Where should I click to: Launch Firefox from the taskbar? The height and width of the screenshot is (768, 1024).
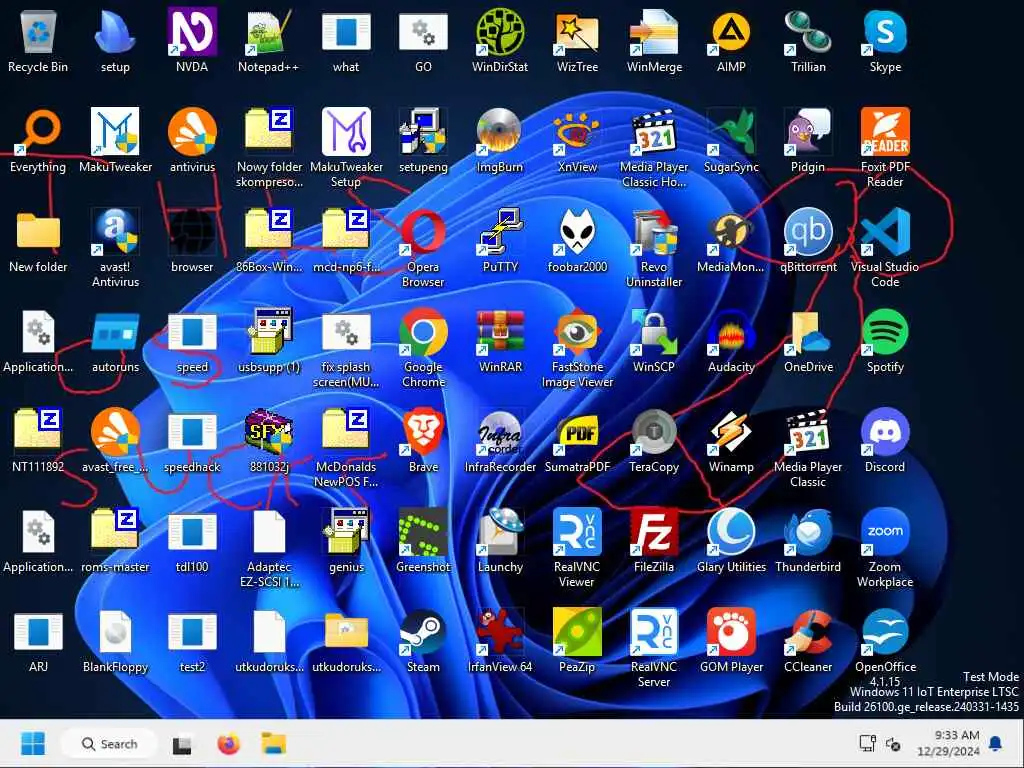(228, 743)
